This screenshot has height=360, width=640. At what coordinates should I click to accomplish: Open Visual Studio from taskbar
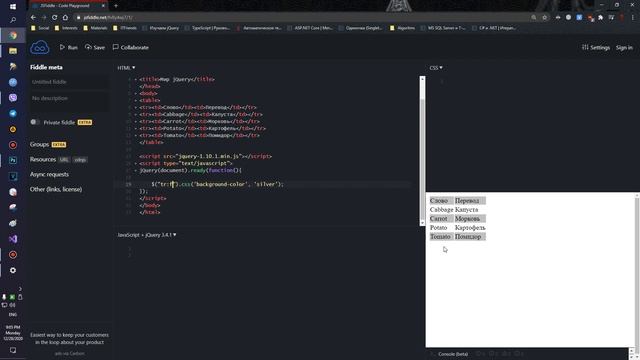13,239
